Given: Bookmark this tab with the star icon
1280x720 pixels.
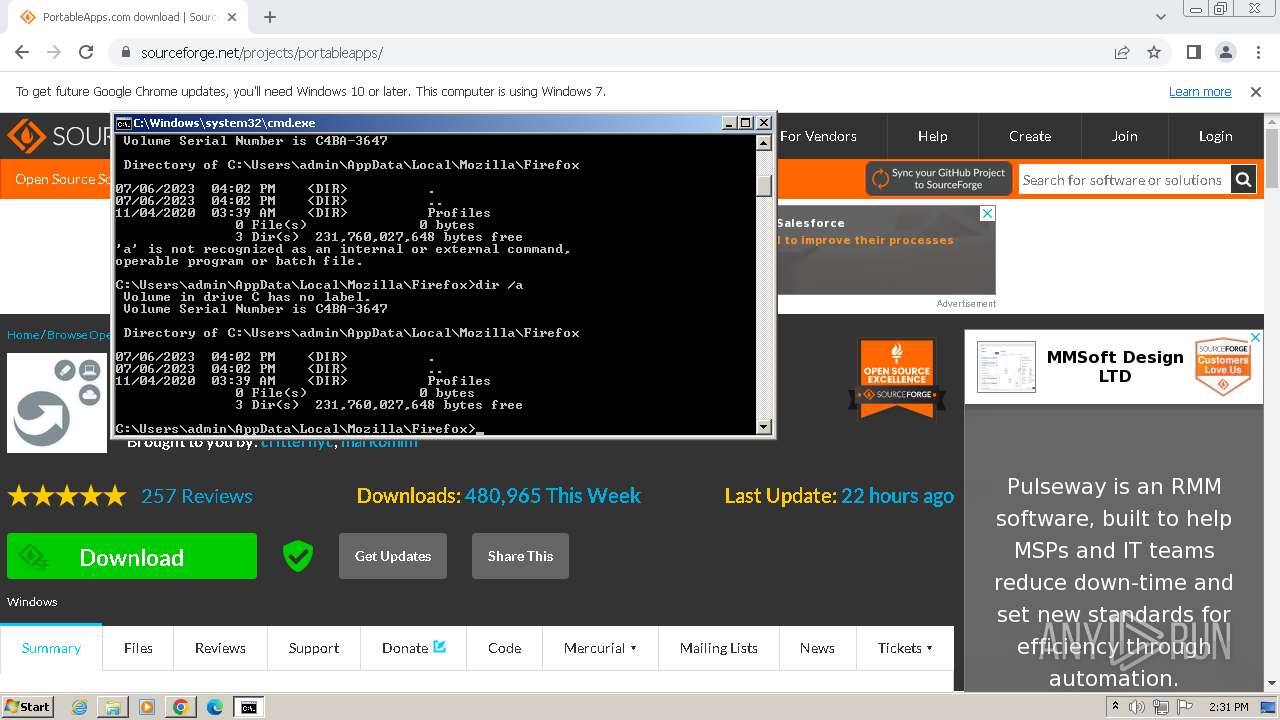Looking at the screenshot, I should (x=1154, y=52).
